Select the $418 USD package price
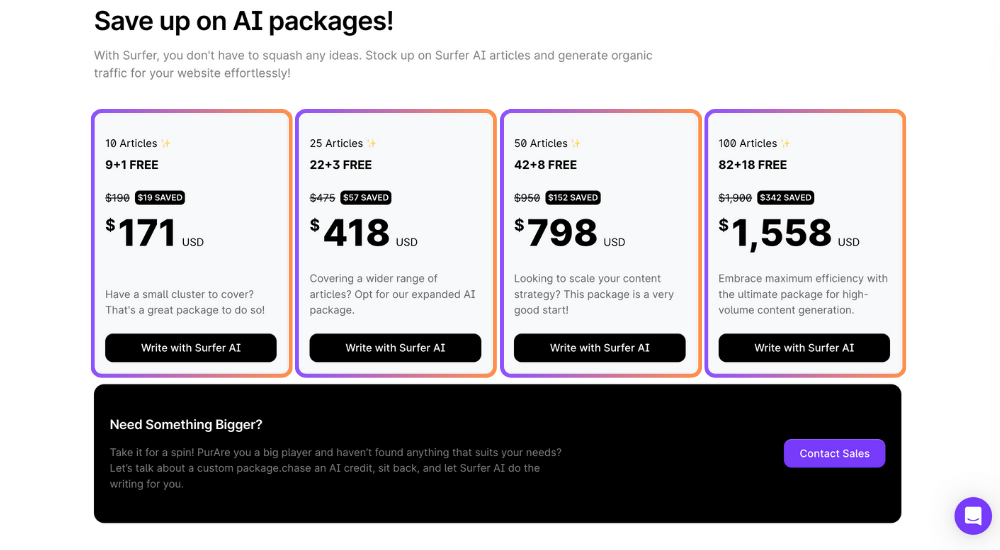This screenshot has height=550, width=1000. tap(364, 233)
